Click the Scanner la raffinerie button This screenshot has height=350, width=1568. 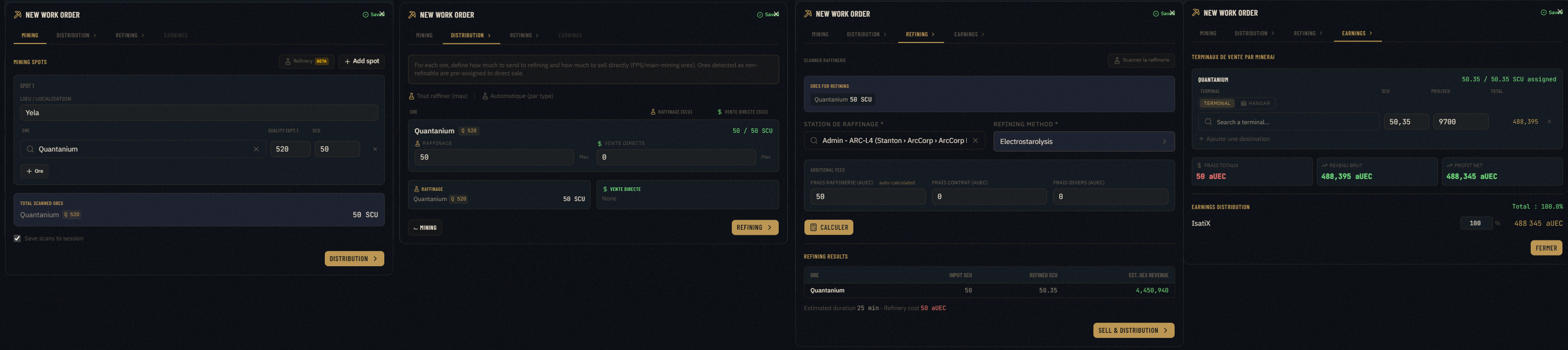point(1141,61)
